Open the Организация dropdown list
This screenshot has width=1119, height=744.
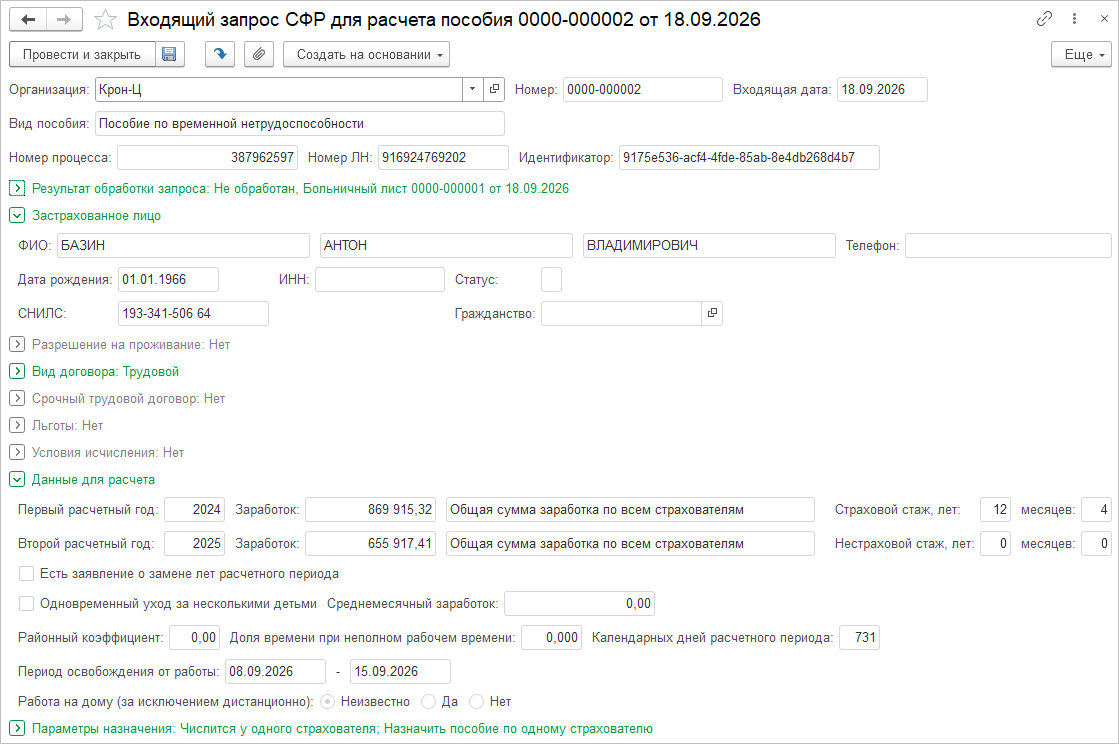[472, 89]
